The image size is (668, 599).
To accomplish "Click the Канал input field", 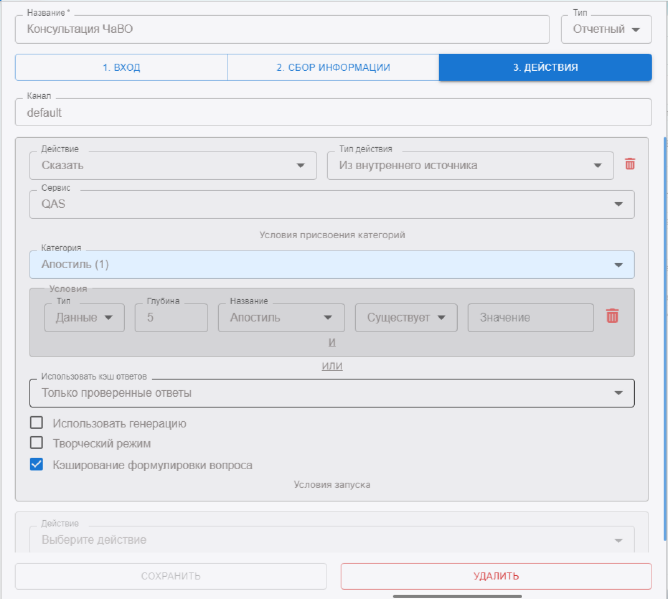I will (x=333, y=113).
